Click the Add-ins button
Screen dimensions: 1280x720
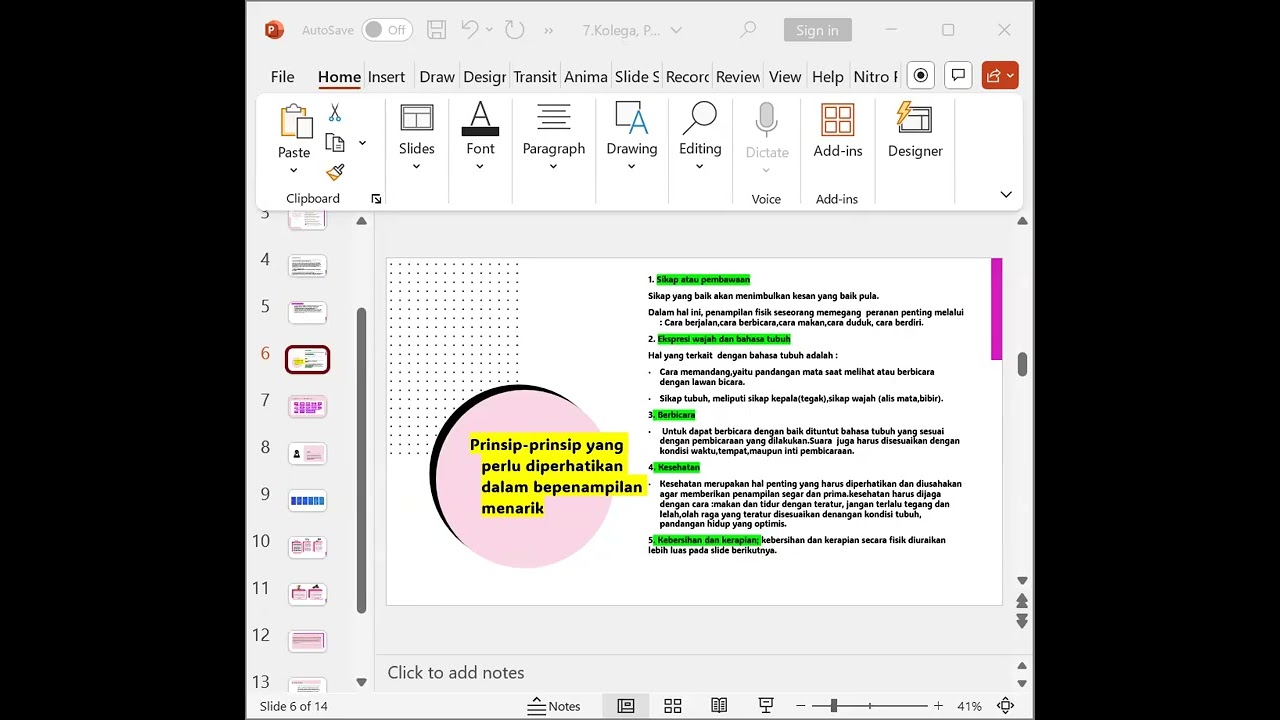838,131
